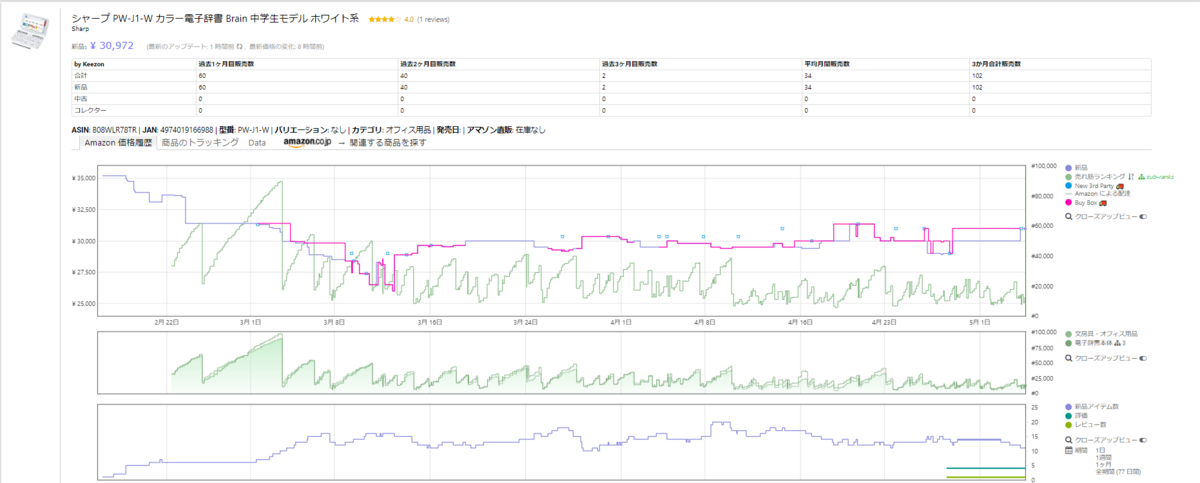
Task: Toggle 売れ筋ランキング series in legend
Action: pos(1094,176)
